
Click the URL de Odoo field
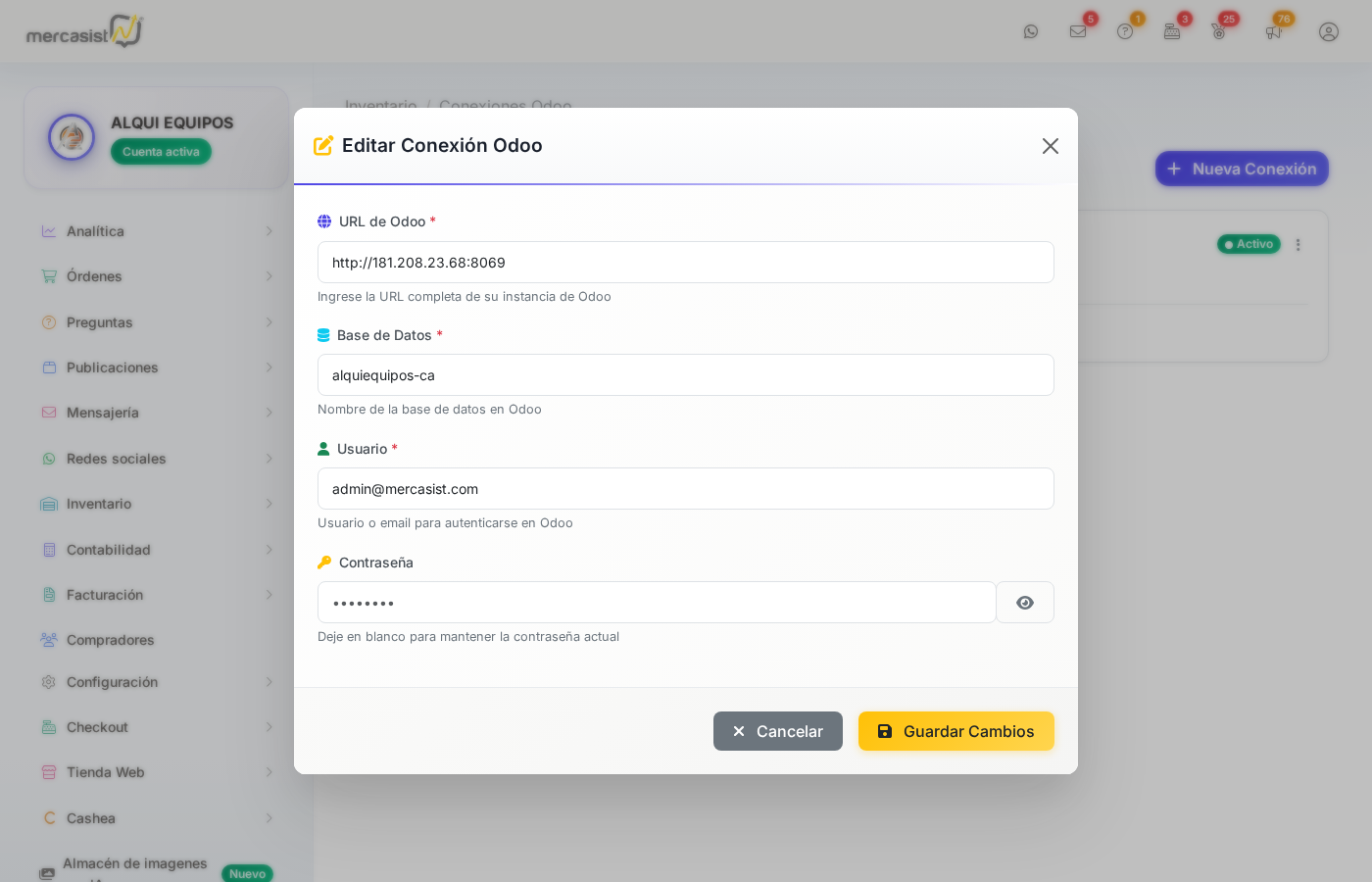[685, 263]
